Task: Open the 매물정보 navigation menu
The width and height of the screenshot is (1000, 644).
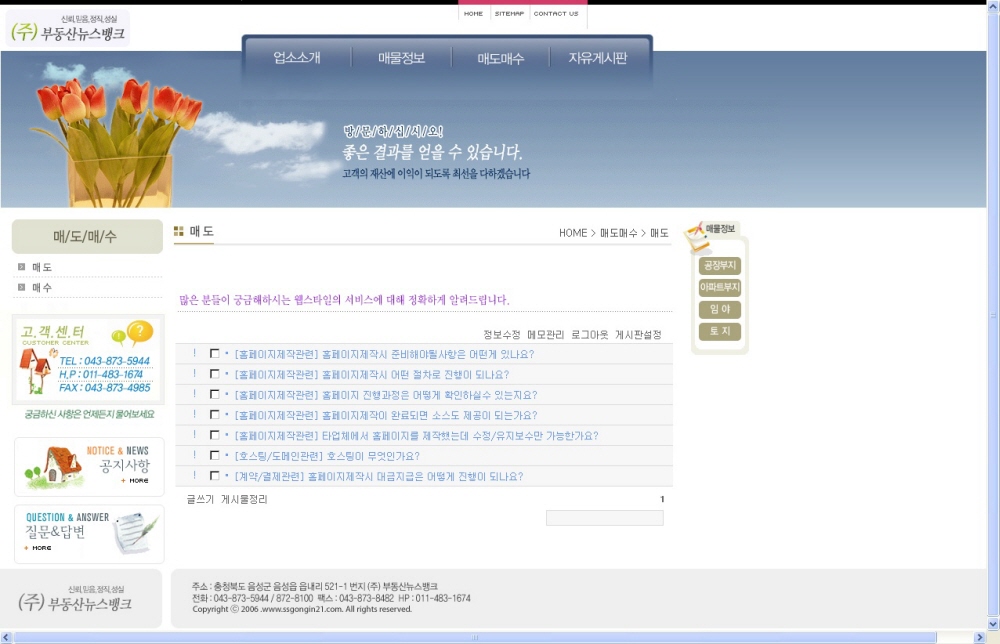Action: click(x=401, y=59)
